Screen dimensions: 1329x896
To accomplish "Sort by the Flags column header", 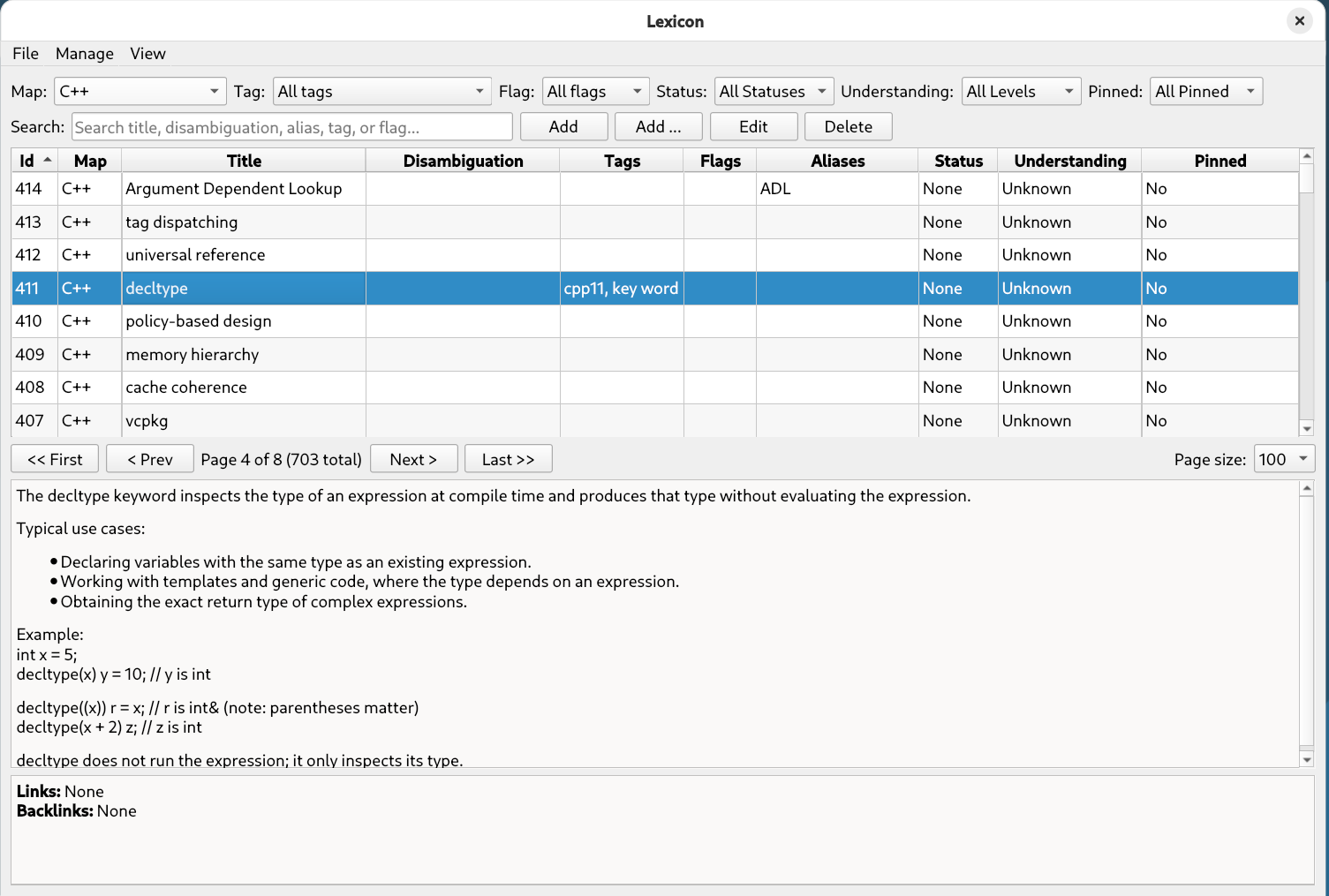I will [x=720, y=161].
